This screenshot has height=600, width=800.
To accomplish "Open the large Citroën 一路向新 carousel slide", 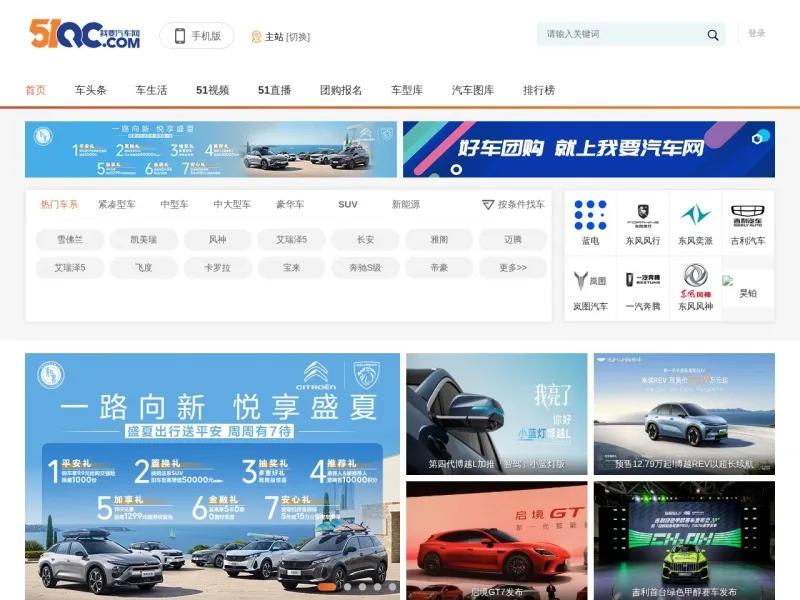I will point(212,477).
